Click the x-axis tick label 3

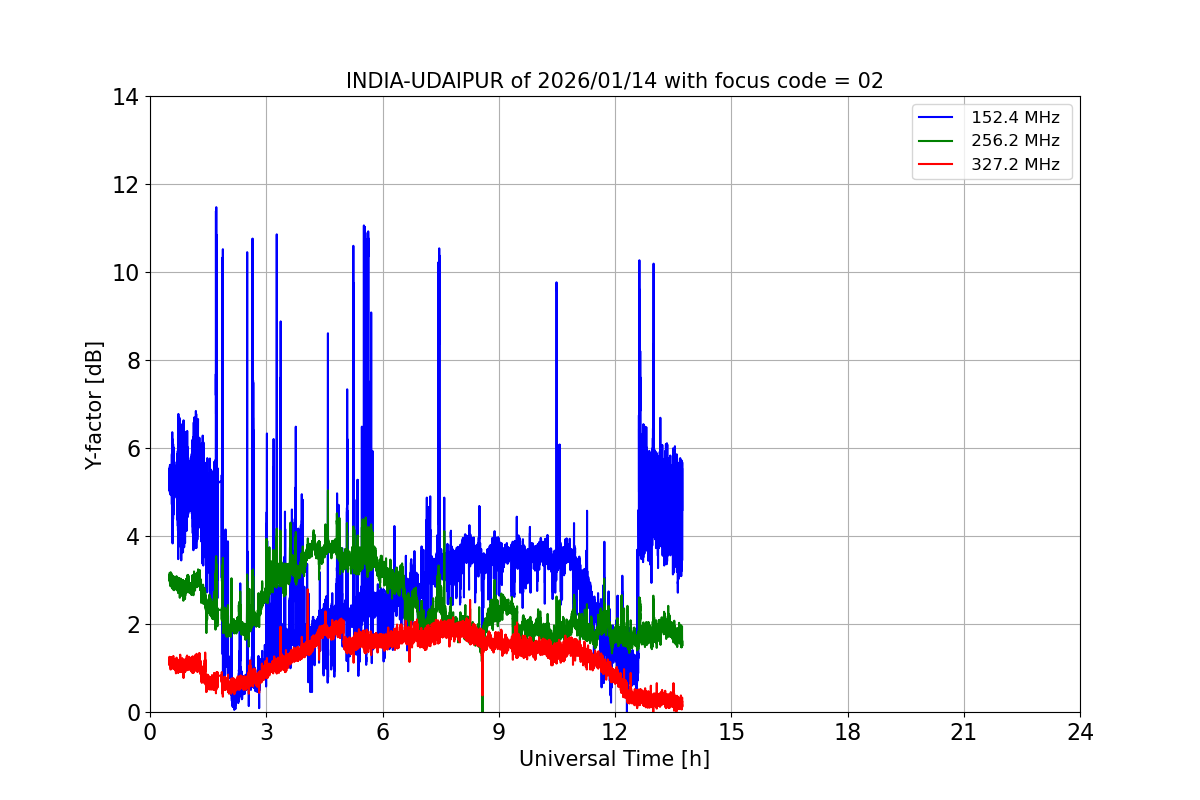(266, 732)
